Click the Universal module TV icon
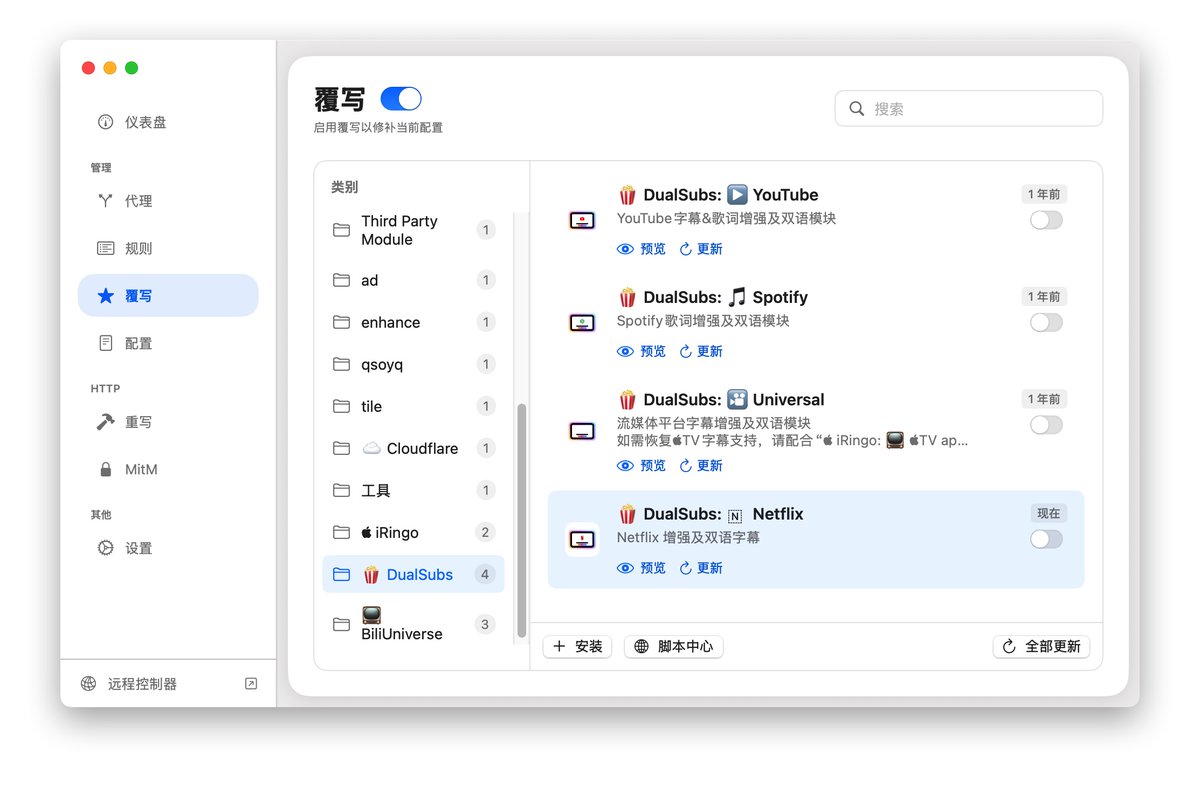This screenshot has width=1200, height=788. click(582, 431)
